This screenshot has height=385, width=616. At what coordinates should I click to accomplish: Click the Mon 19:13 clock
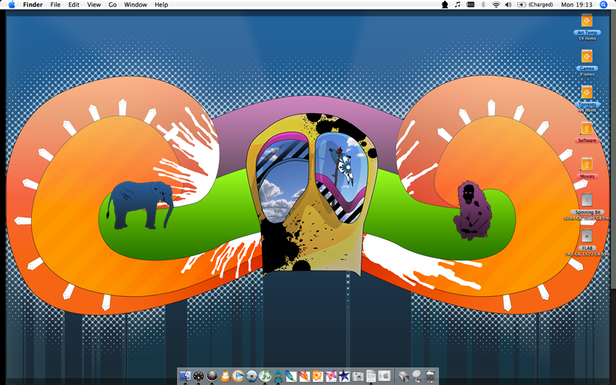pyautogui.click(x=576, y=5)
